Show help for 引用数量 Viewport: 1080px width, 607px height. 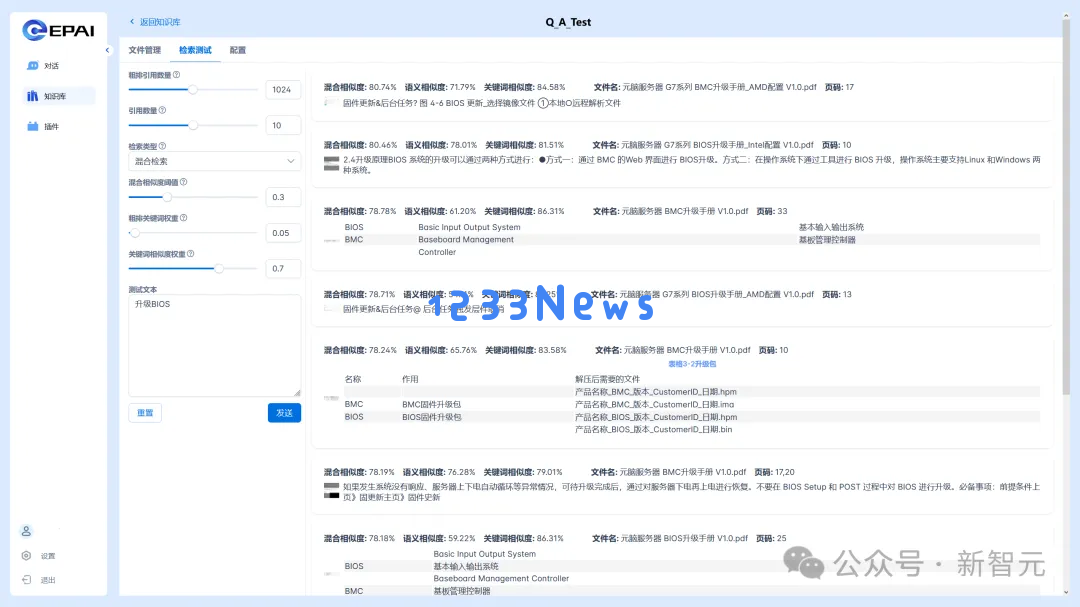[163, 110]
